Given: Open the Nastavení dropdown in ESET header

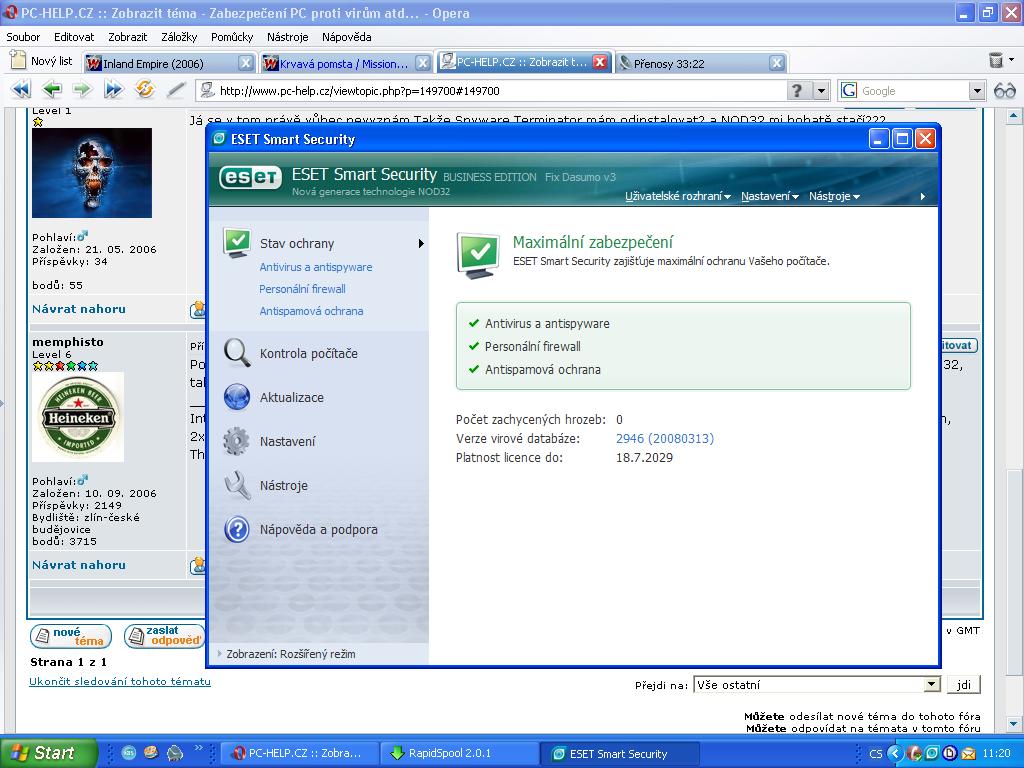Looking at the screenshot, I should (769, 196).
